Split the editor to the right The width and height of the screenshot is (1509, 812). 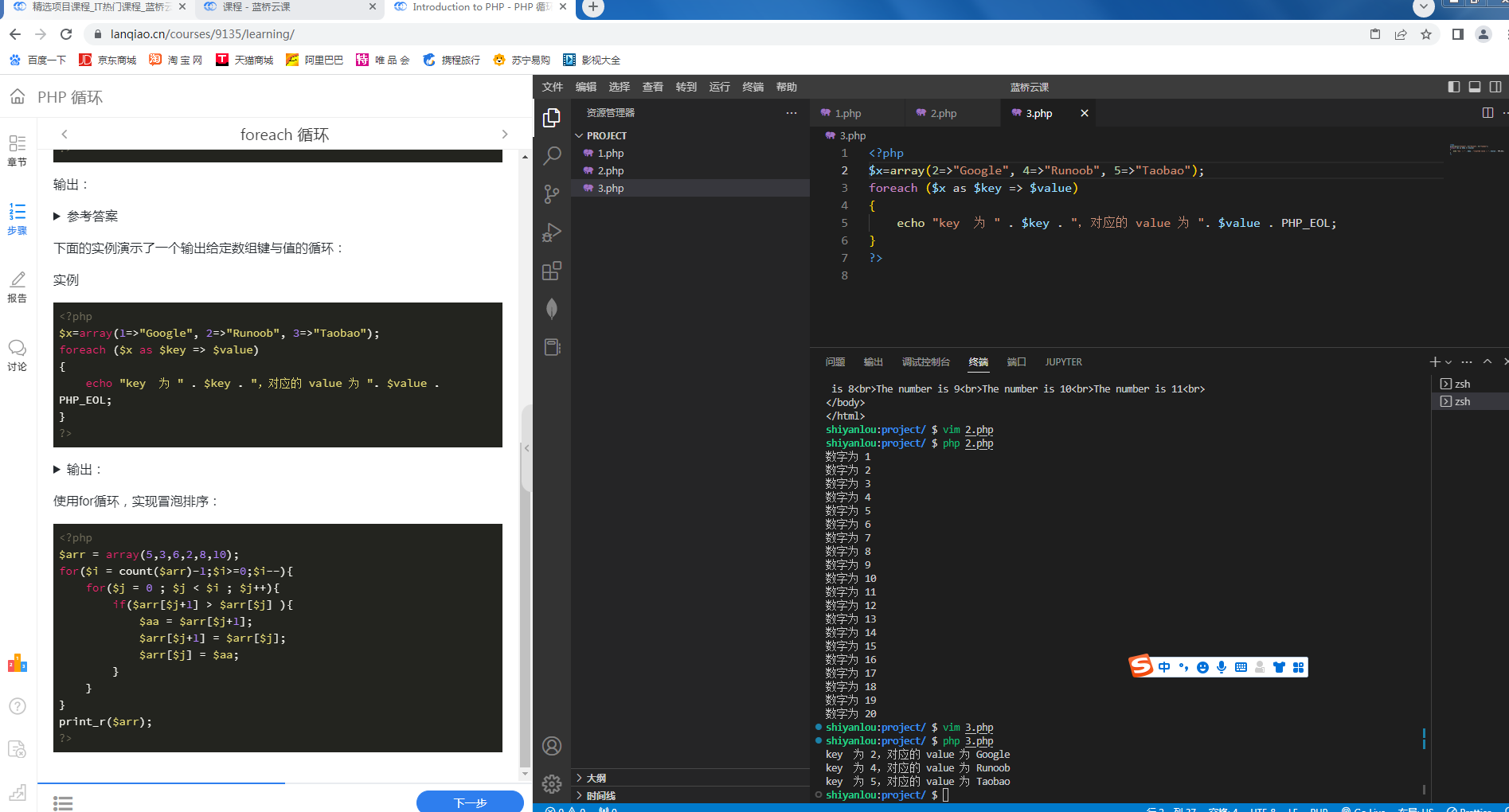point(1487,113)
